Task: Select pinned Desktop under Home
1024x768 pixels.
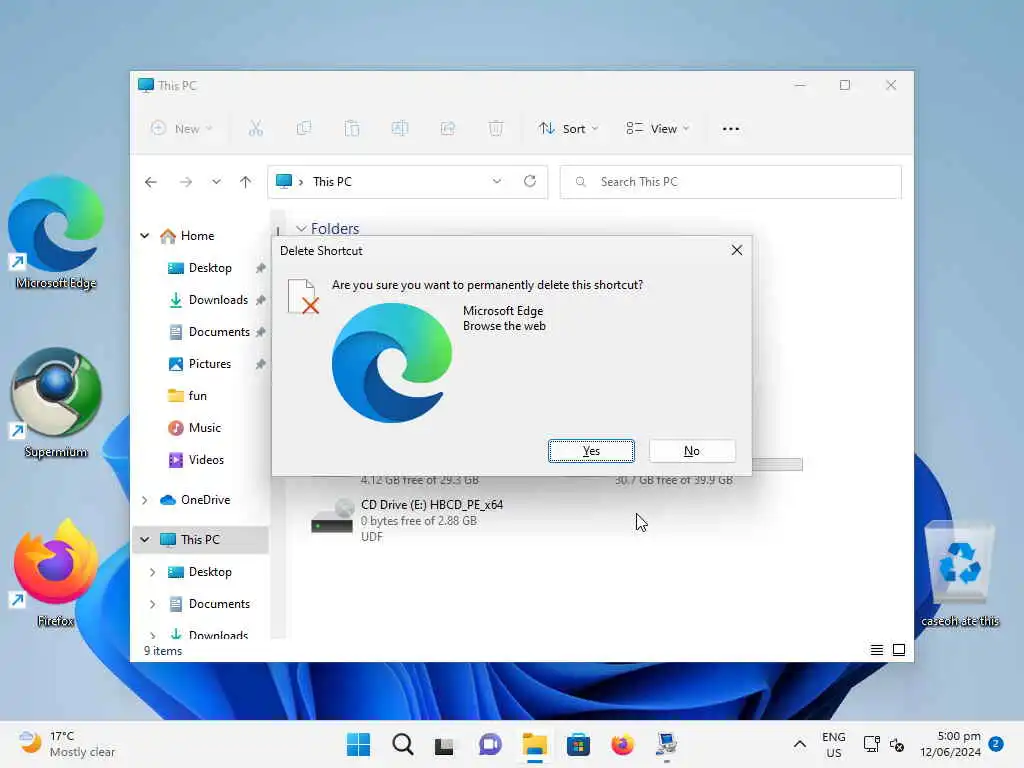Action: point(210,268)
